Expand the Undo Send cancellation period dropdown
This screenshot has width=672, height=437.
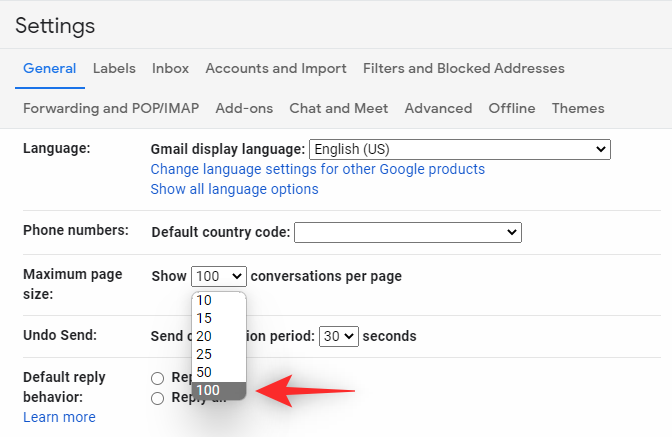(338, 336)
